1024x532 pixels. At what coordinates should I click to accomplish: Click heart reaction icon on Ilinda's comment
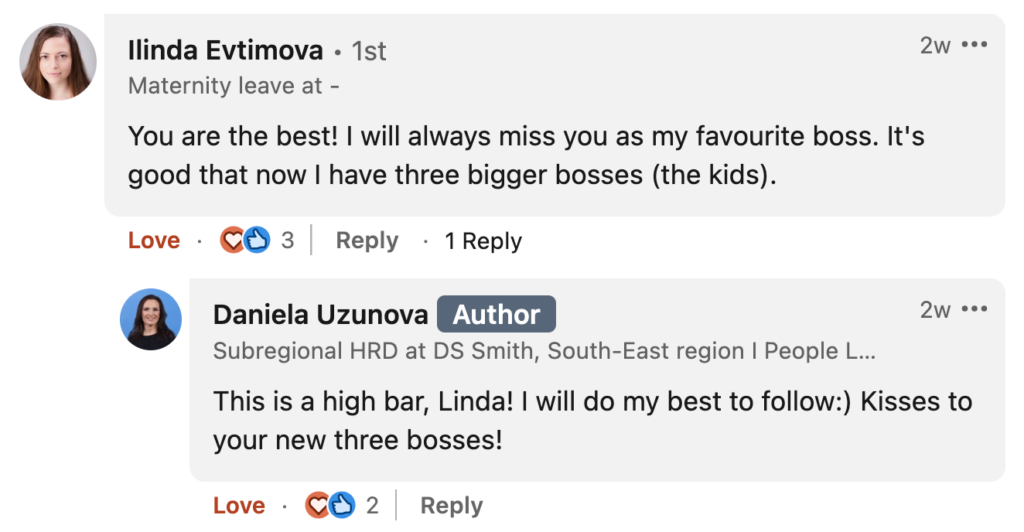coord(233,241)
